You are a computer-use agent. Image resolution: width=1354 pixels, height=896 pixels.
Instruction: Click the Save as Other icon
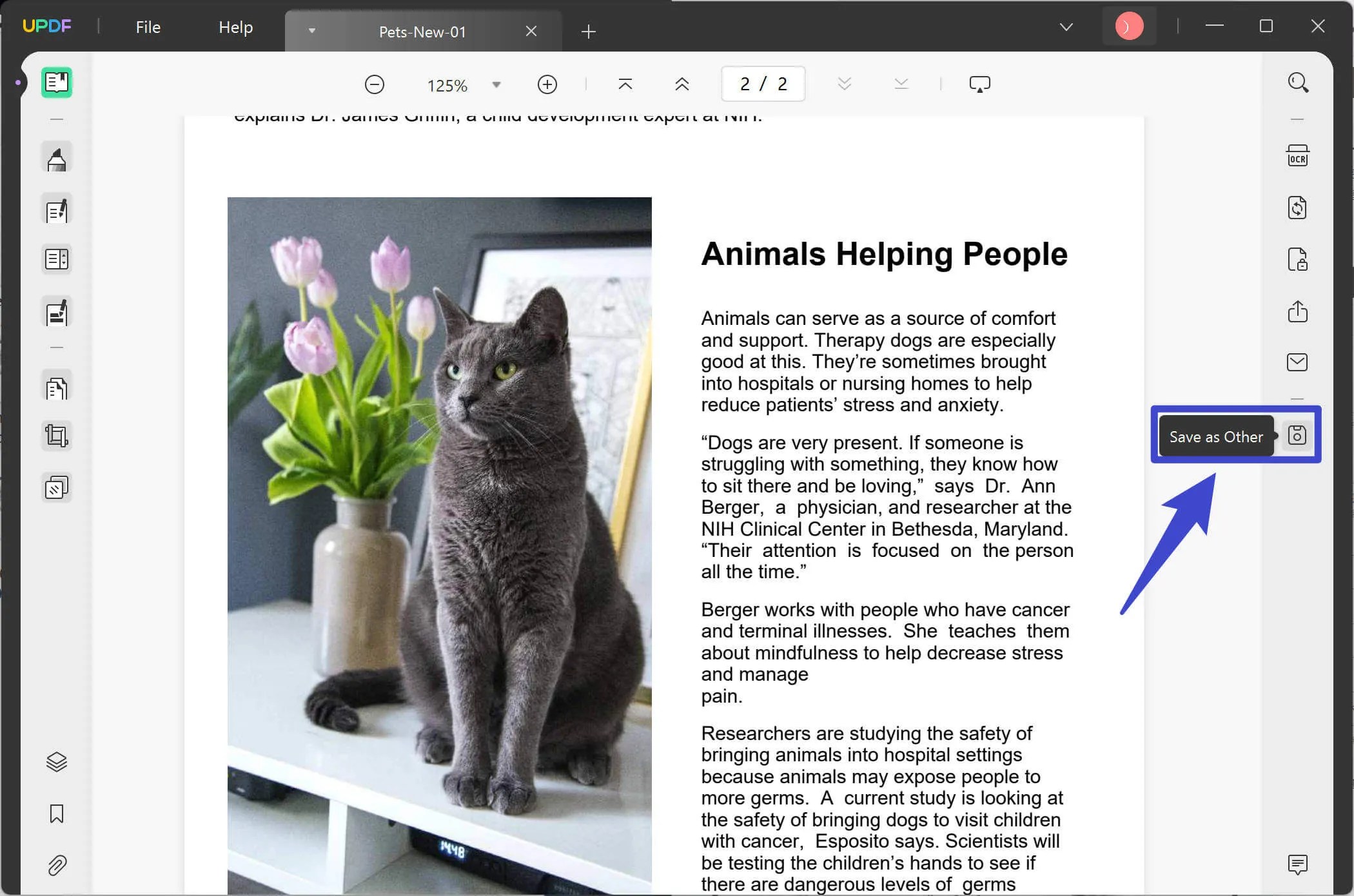coord(1297,436)
